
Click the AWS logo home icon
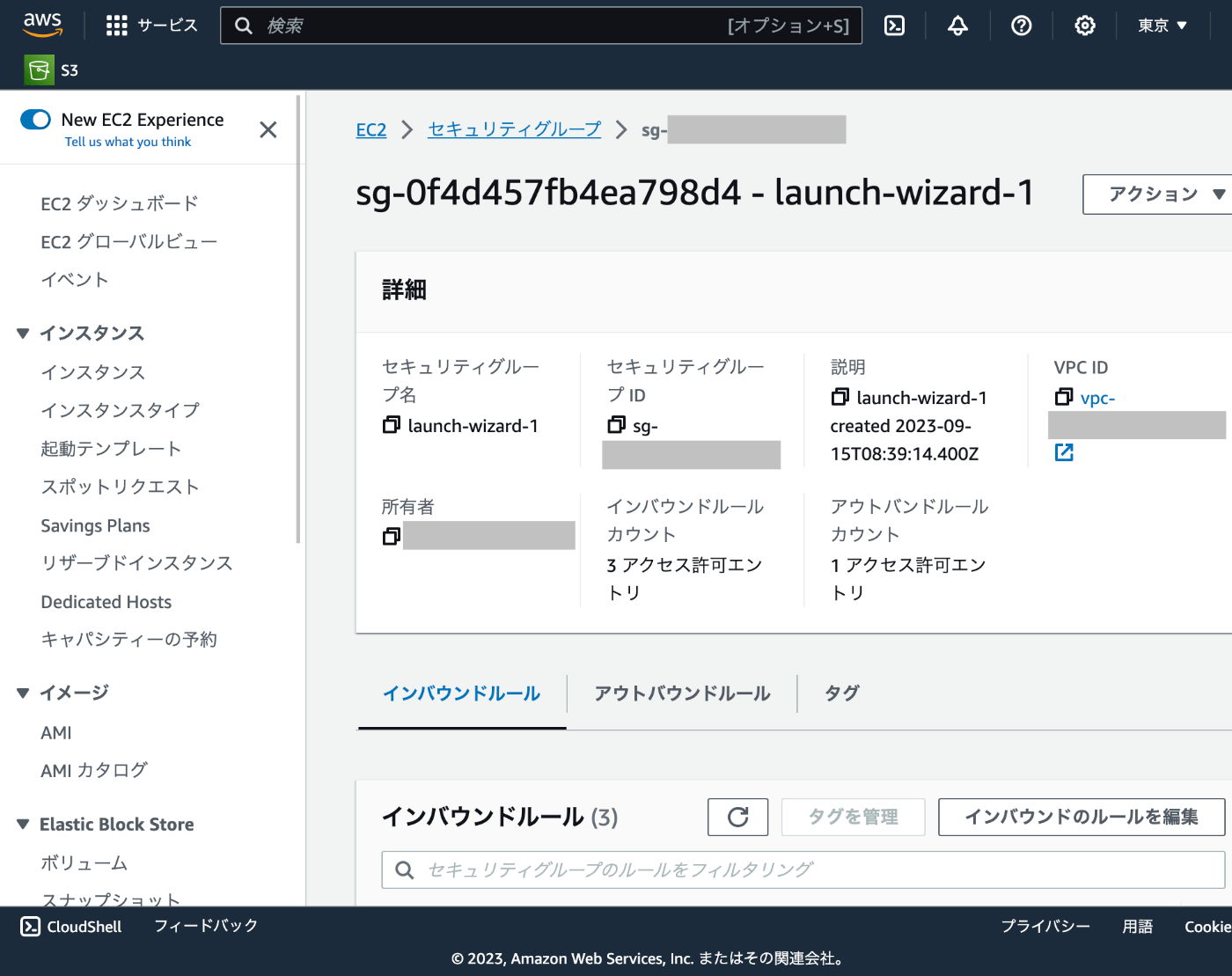pos(42,25)
